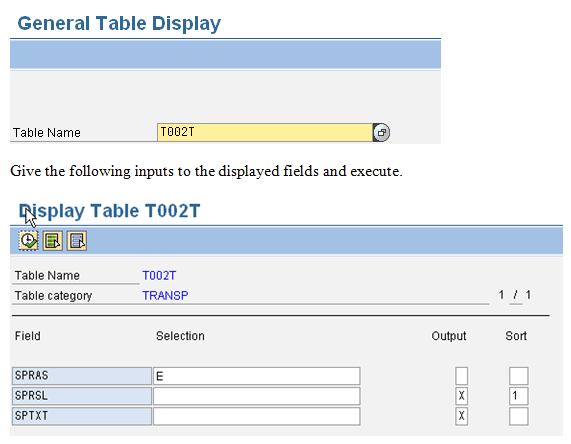Click the SPTXT selection field
The width and height of the screenshot is (571, 444).
[x=257, y=416]
